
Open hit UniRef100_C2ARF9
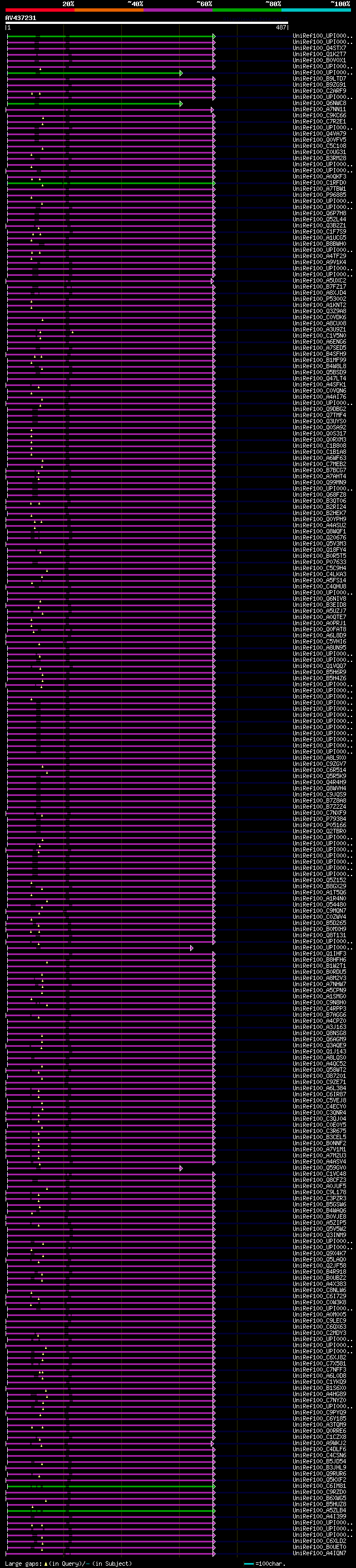click(319, 91)
